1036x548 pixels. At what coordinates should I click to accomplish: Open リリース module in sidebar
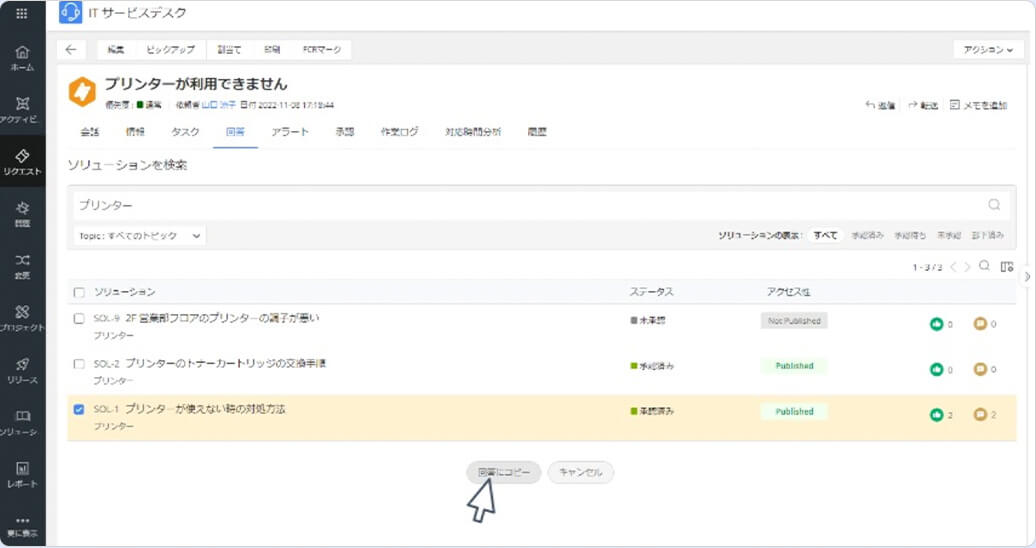click(22, 370)
